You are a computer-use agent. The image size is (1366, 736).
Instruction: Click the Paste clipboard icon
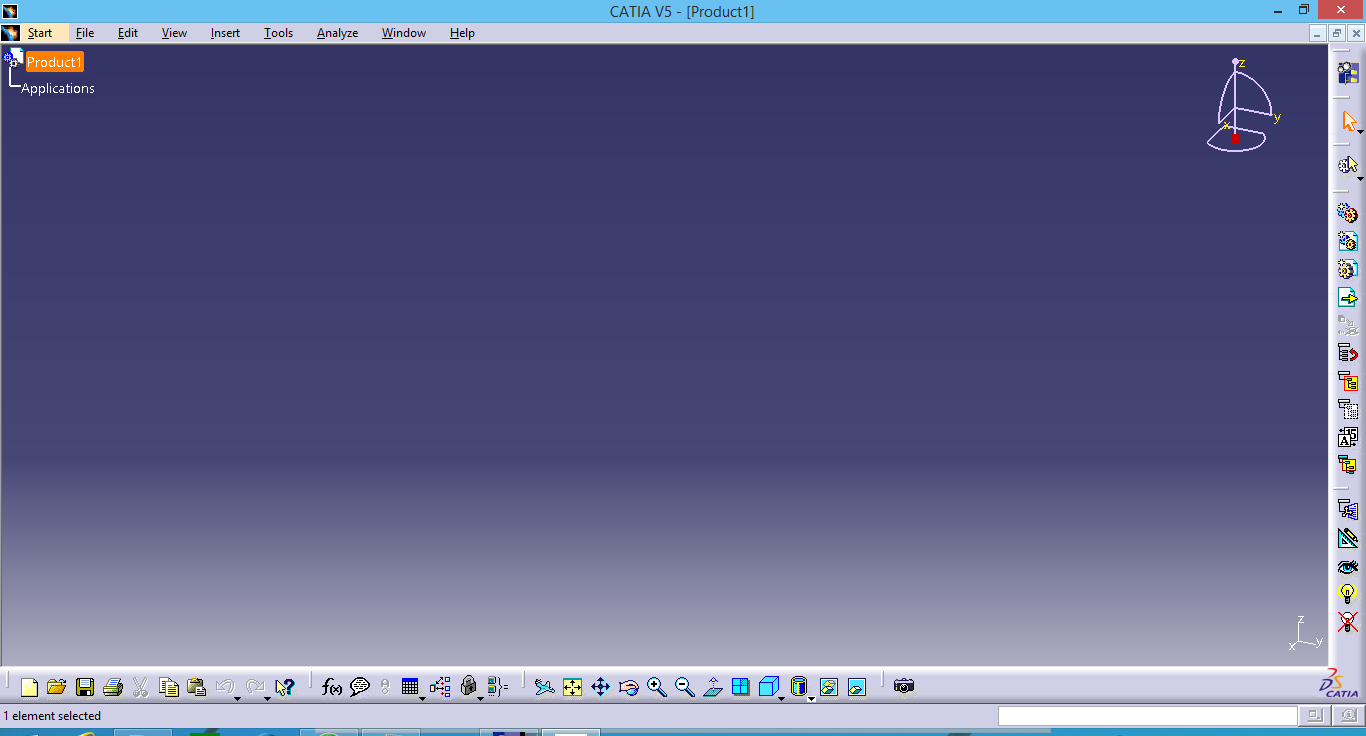pyautogui.click(x=197, y=687)
